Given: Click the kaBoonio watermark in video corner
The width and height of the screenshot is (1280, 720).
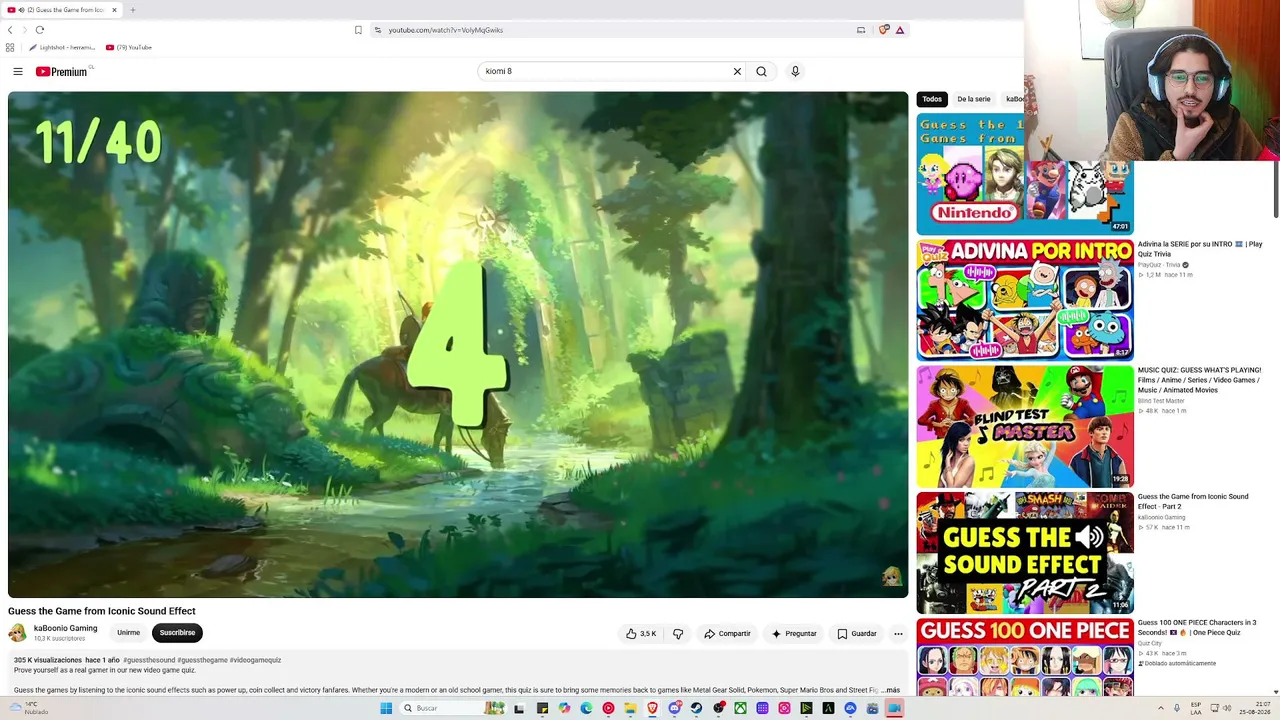Looking at the screenshot, I should click(x=891, y=576).
